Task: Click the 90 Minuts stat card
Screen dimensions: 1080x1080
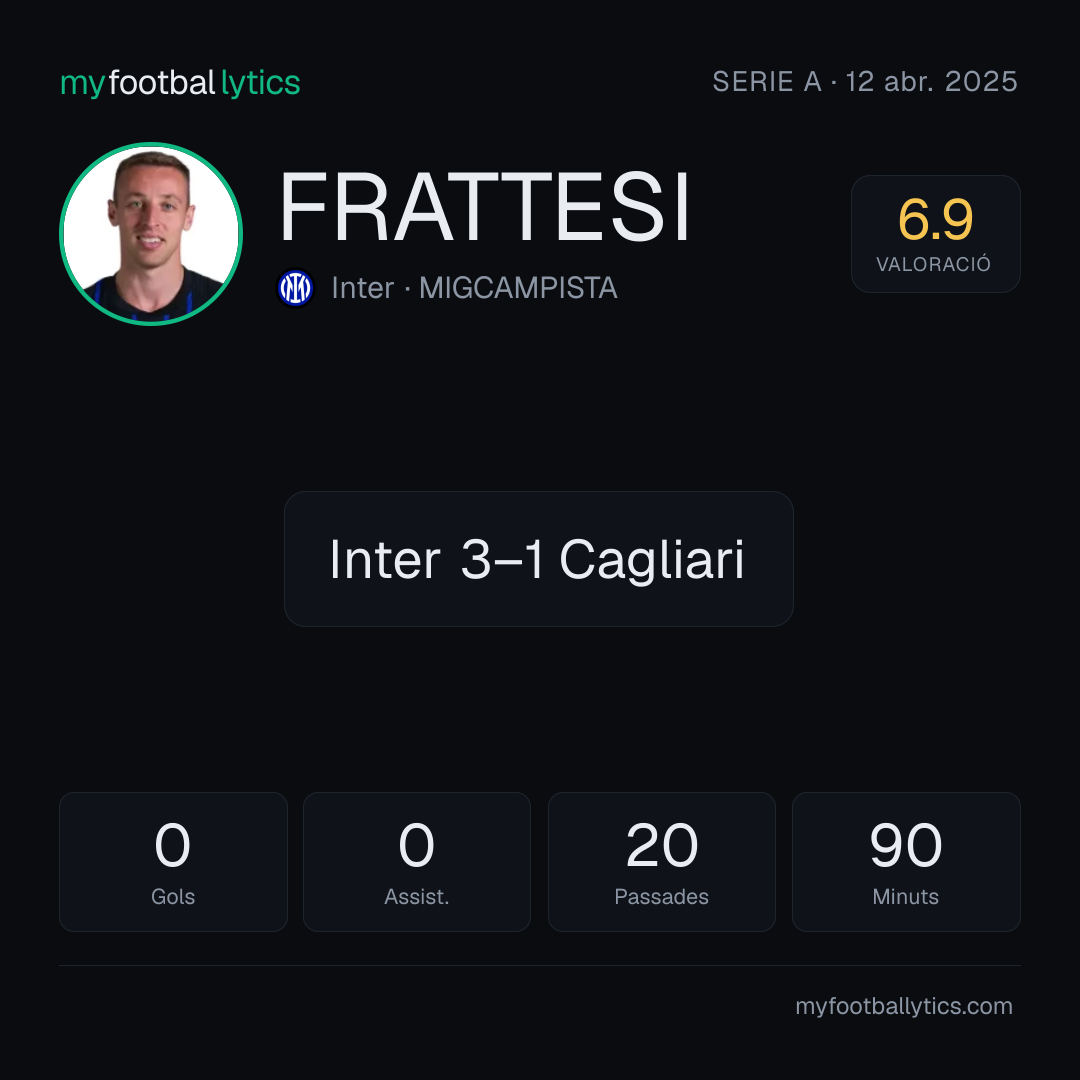Action: pyautogui.click(x=906, y=862)
